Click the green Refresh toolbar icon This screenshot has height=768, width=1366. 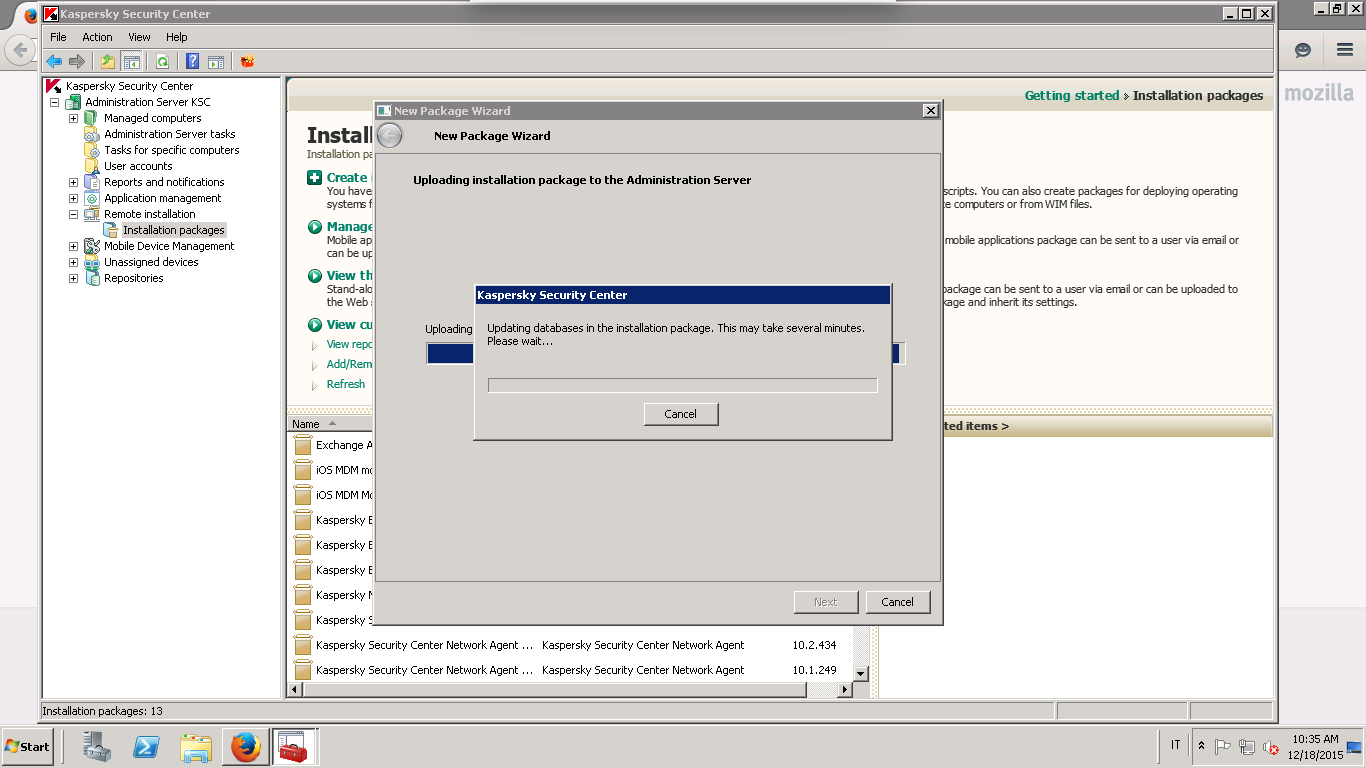tap(162, 61)
